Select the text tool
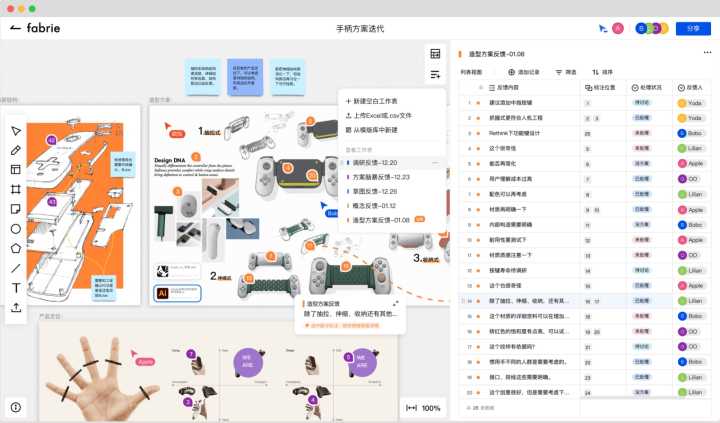This screenshot has width=720, height=423. pos(16,288)
